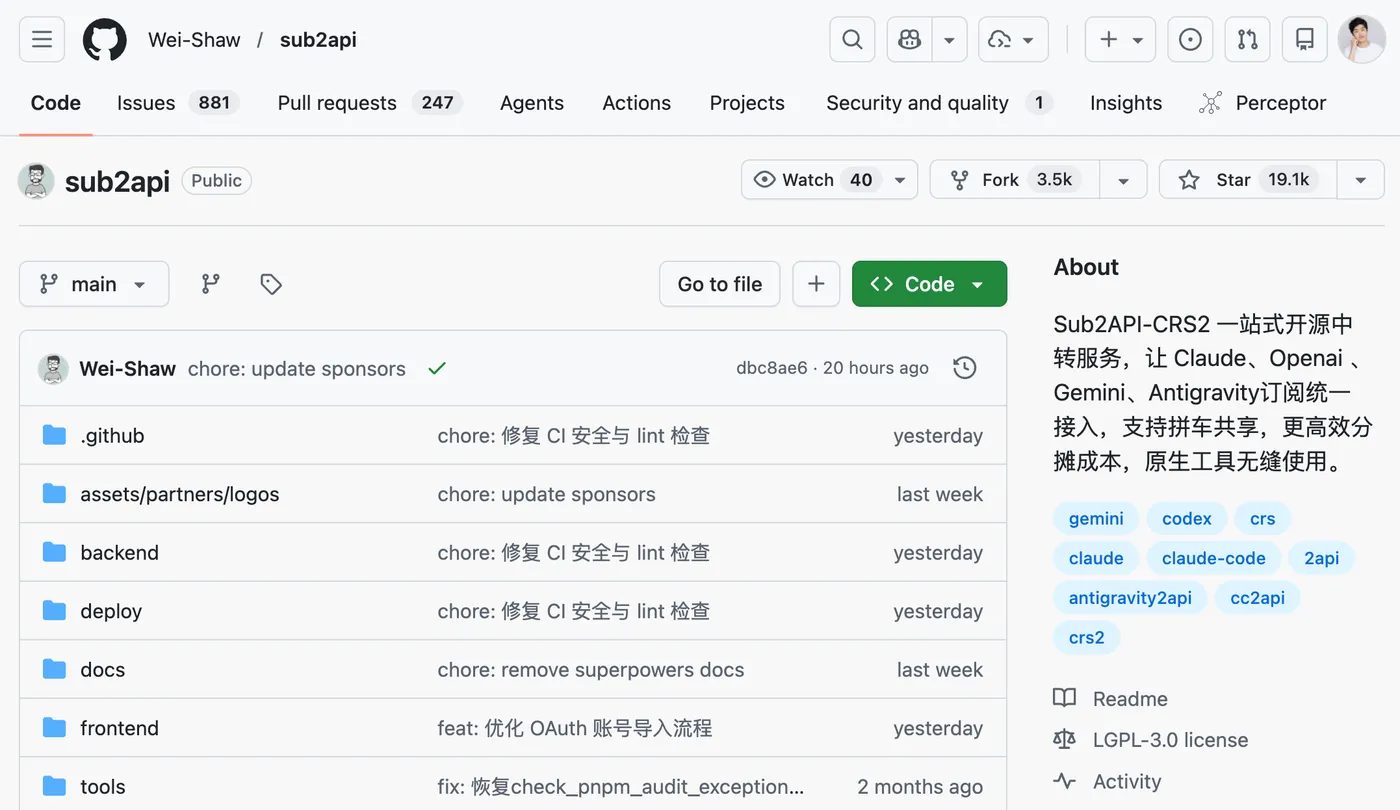This screenshot has height=810, width=1400.
Task: Open the user profile avatar menu
Action: coord(1361,40)
